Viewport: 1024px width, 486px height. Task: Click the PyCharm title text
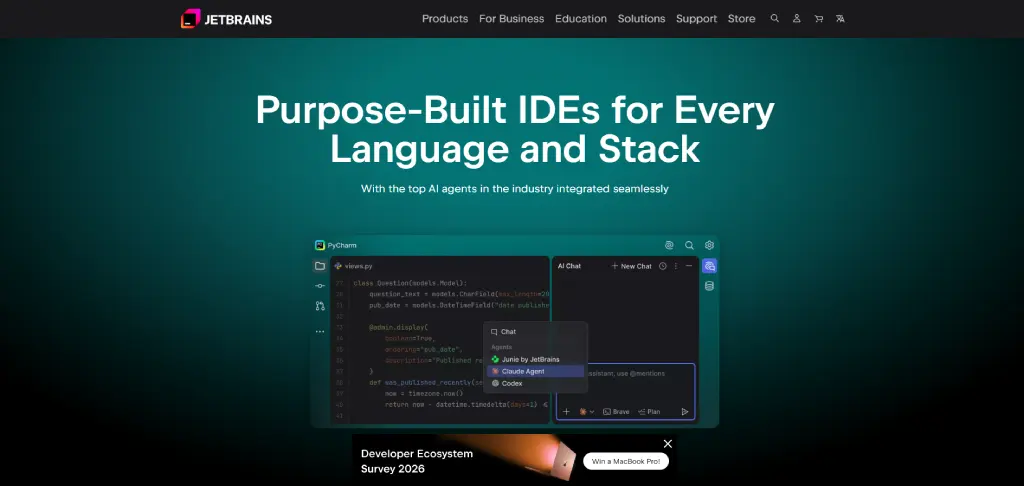(x=342, y=246)
